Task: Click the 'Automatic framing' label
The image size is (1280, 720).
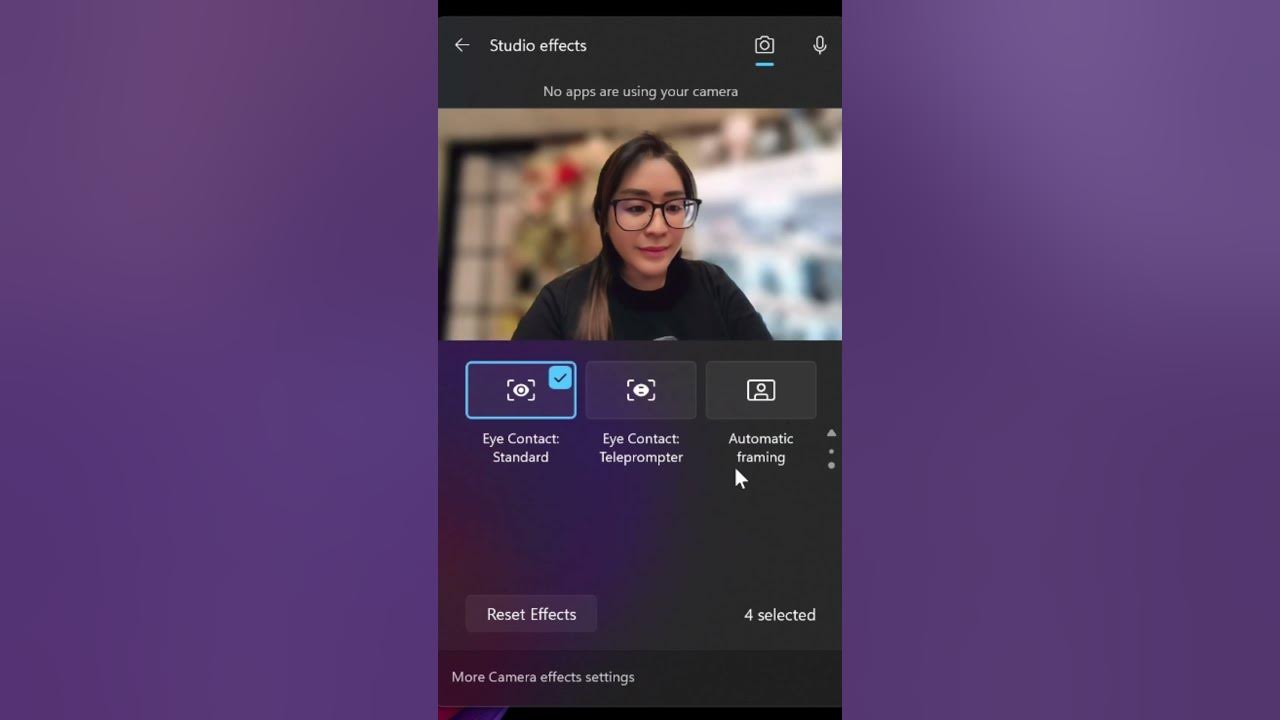Action: pos(761,448)
